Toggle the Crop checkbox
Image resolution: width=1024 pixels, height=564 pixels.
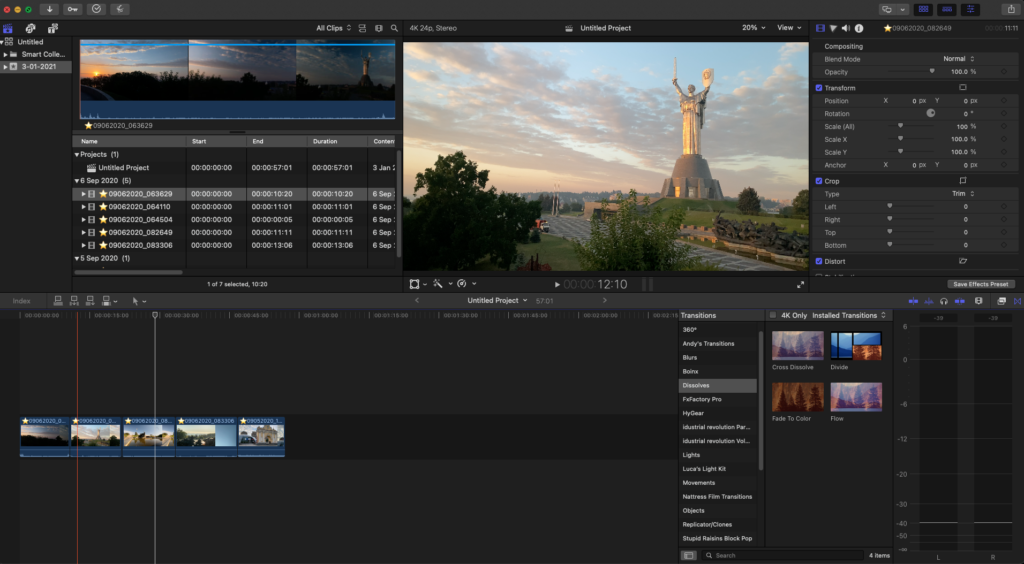click(x=819, y=181)
